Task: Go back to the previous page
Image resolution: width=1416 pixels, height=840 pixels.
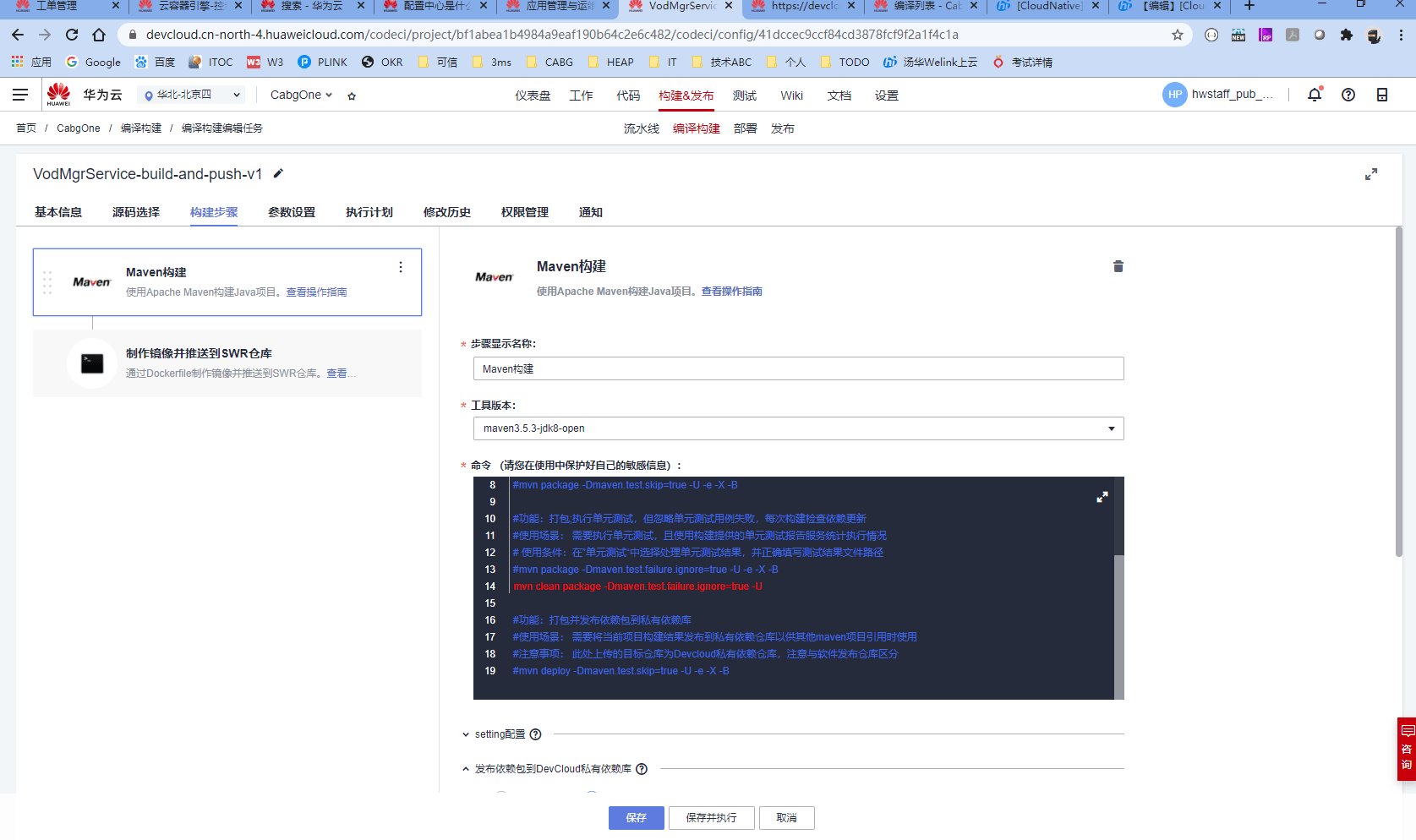Action: (18, 35)
